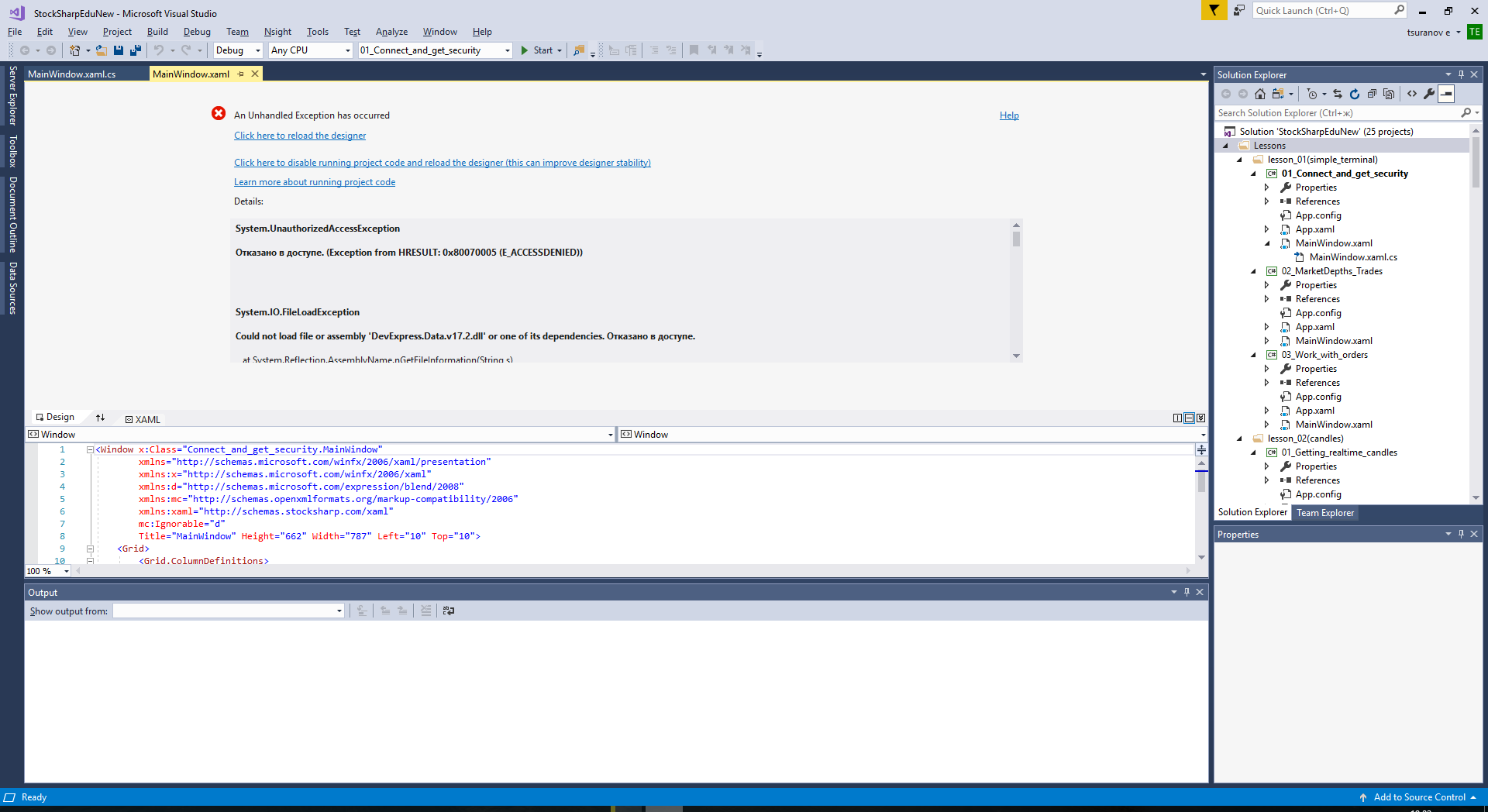
Task: Click Learn more about running project code
Action: coord(315,182)
